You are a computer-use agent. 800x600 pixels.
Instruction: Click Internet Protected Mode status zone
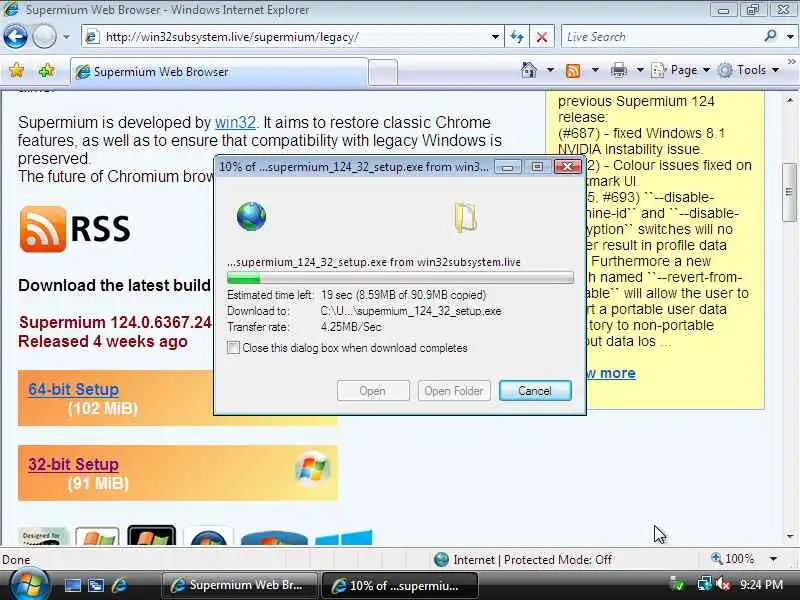click(x=523, y=560)
